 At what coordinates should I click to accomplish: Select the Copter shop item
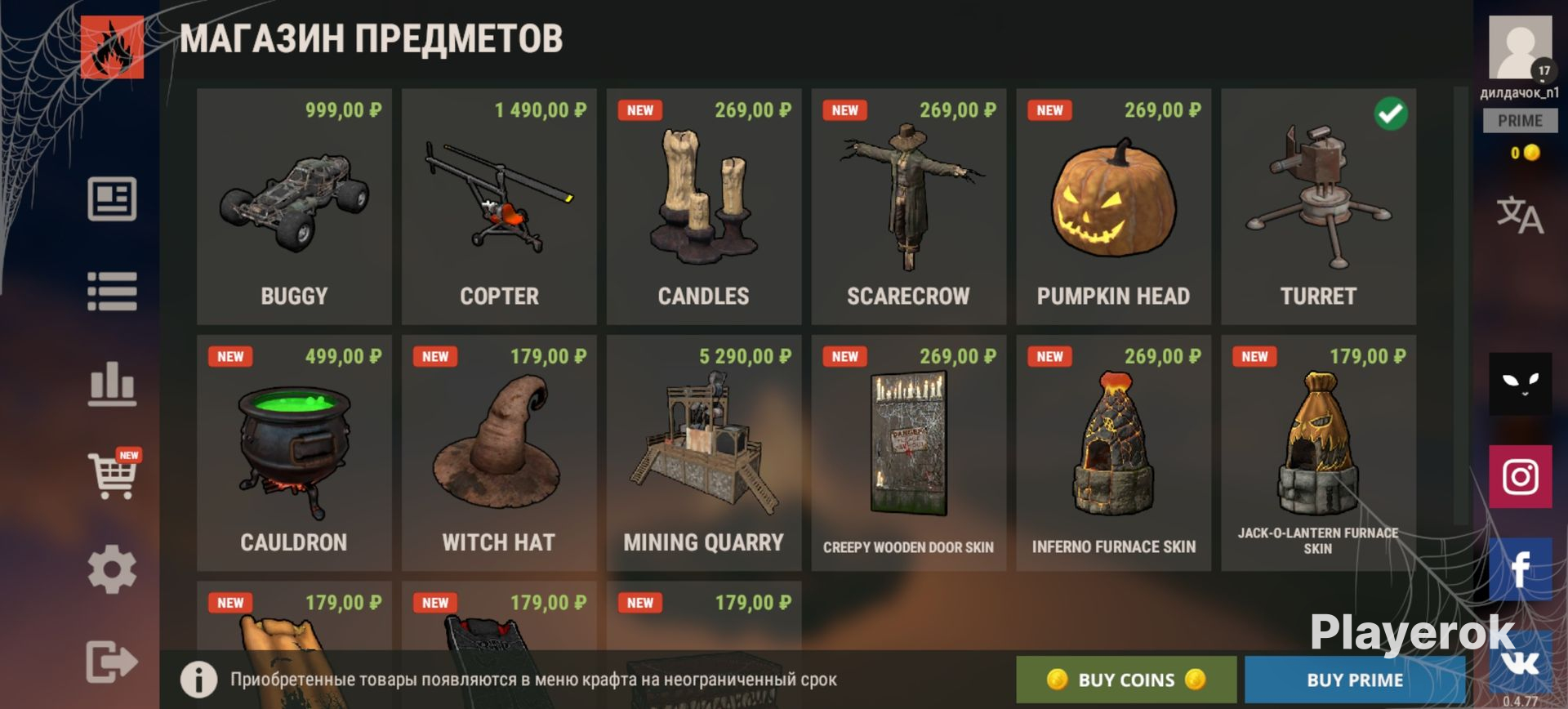coord(499,207)
